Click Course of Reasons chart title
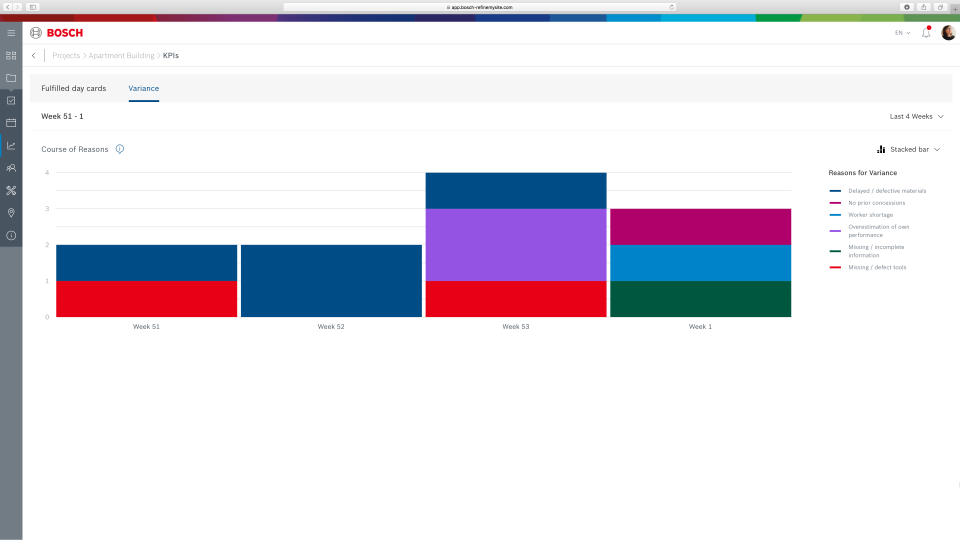Image resolution: width=960 pixels, height=540 pixels. coord(75,149)
